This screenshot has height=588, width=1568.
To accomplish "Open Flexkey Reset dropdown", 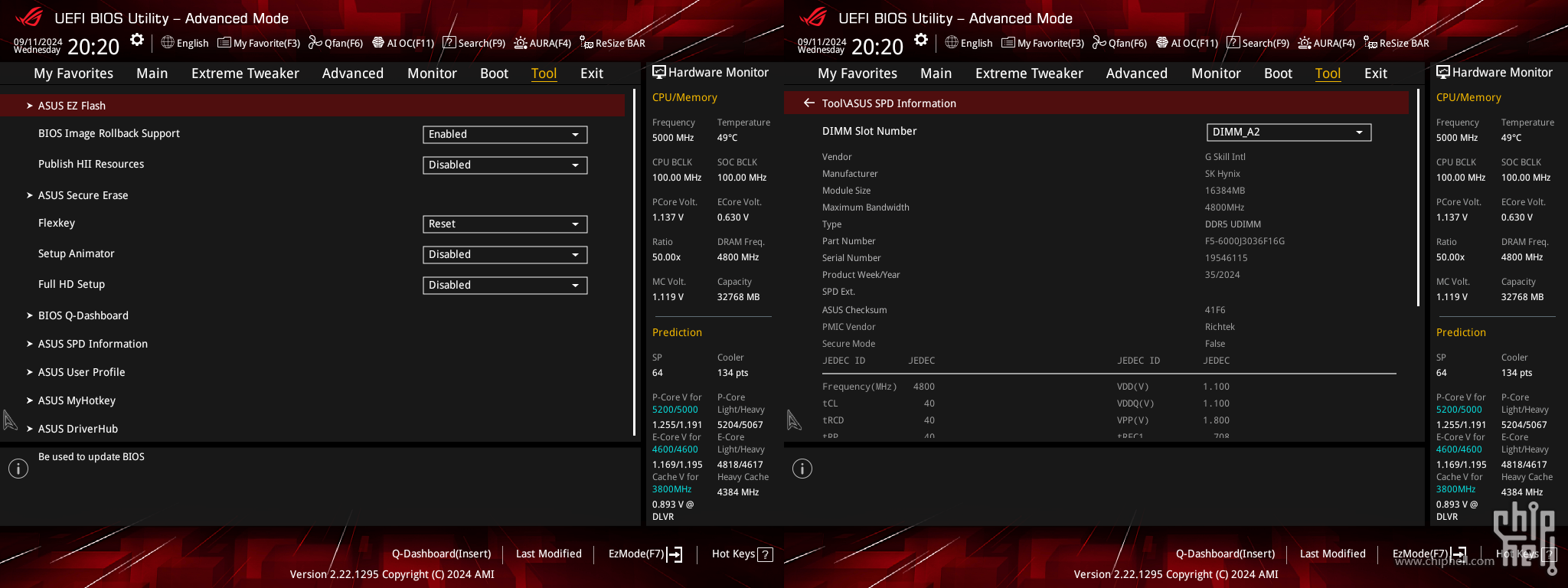I will [505, 224].
